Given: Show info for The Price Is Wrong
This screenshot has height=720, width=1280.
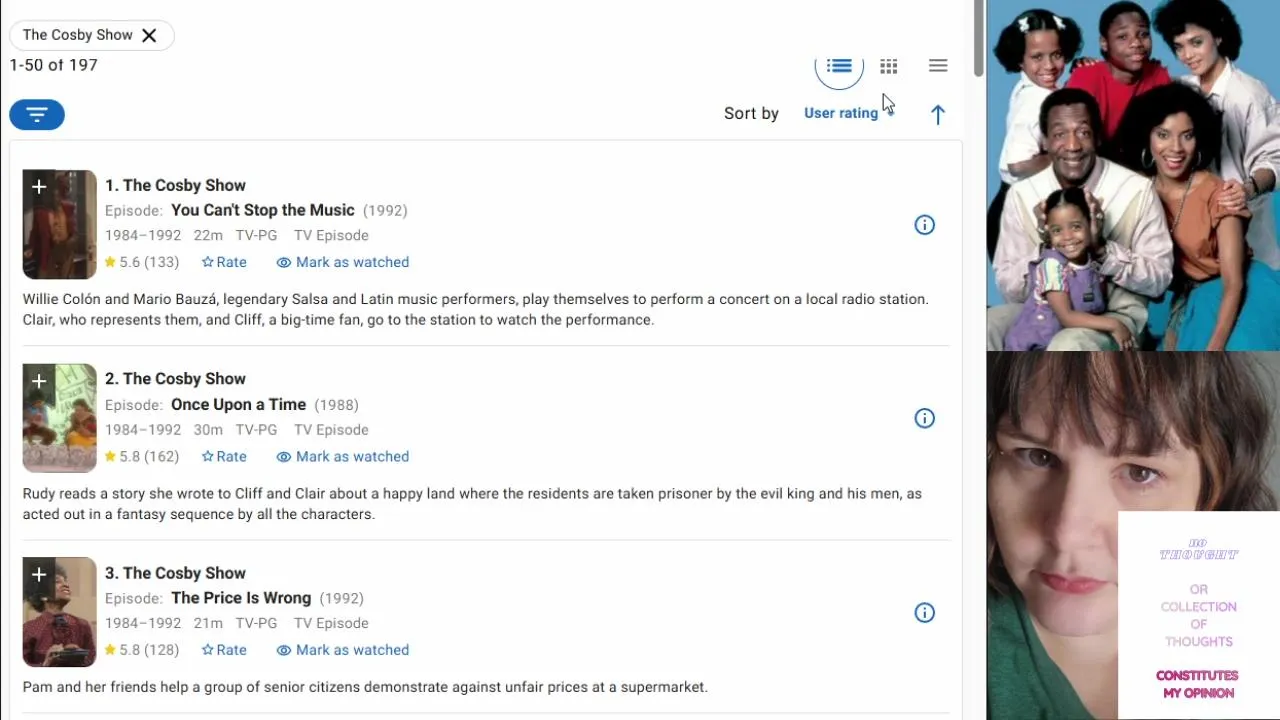Looking at the screenshot, I should pos(925,613).
